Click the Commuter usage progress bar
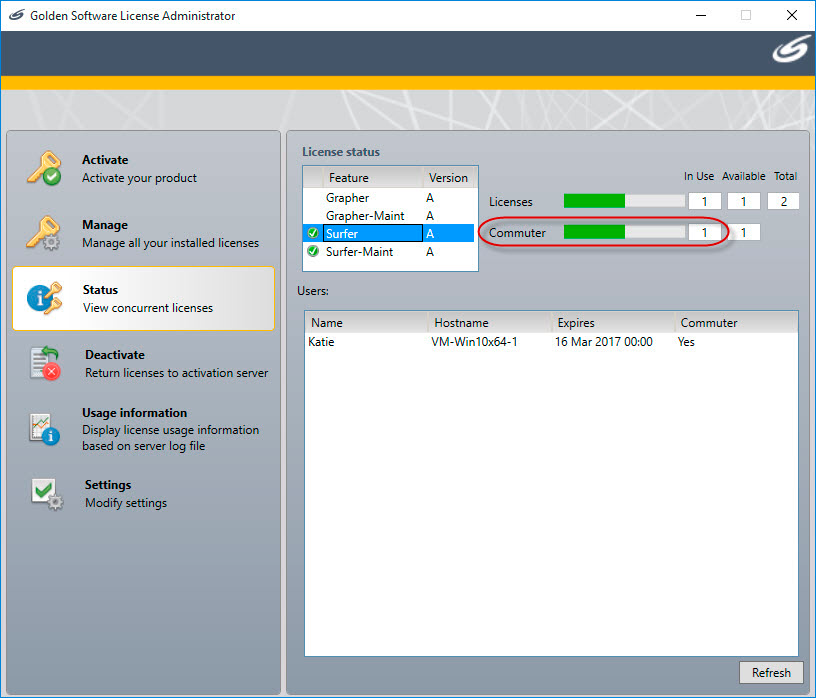The height and width of the screenshot is (698, 816). pos(624,232)
